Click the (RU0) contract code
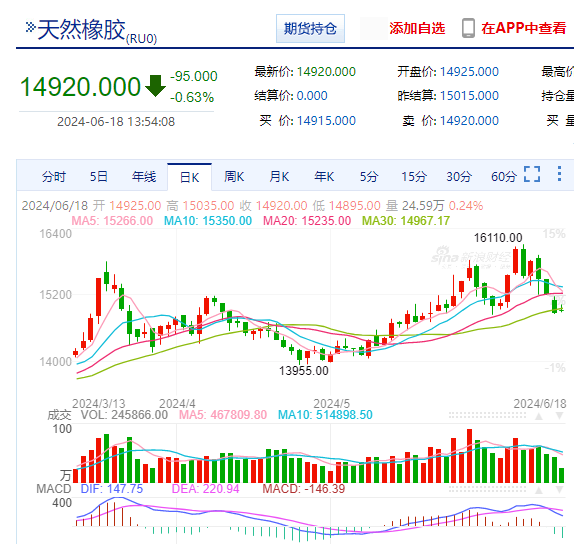574x544 pixels. pyautogui.click(x=141, y=39)
